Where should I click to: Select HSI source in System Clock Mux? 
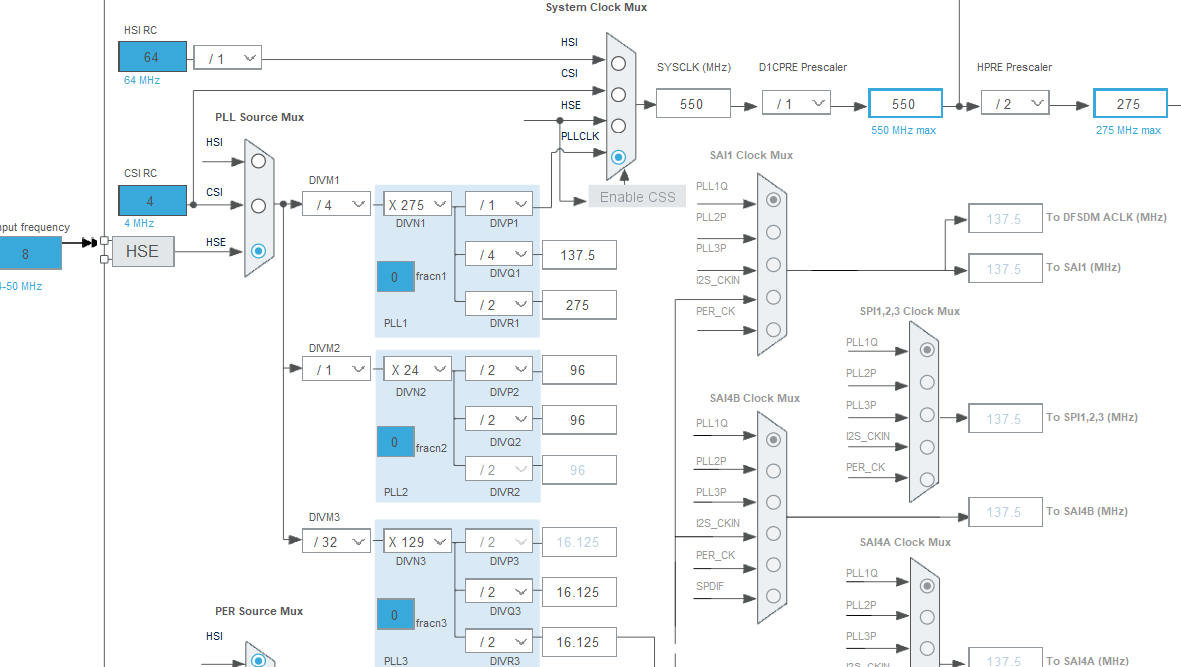pos(618,61)
